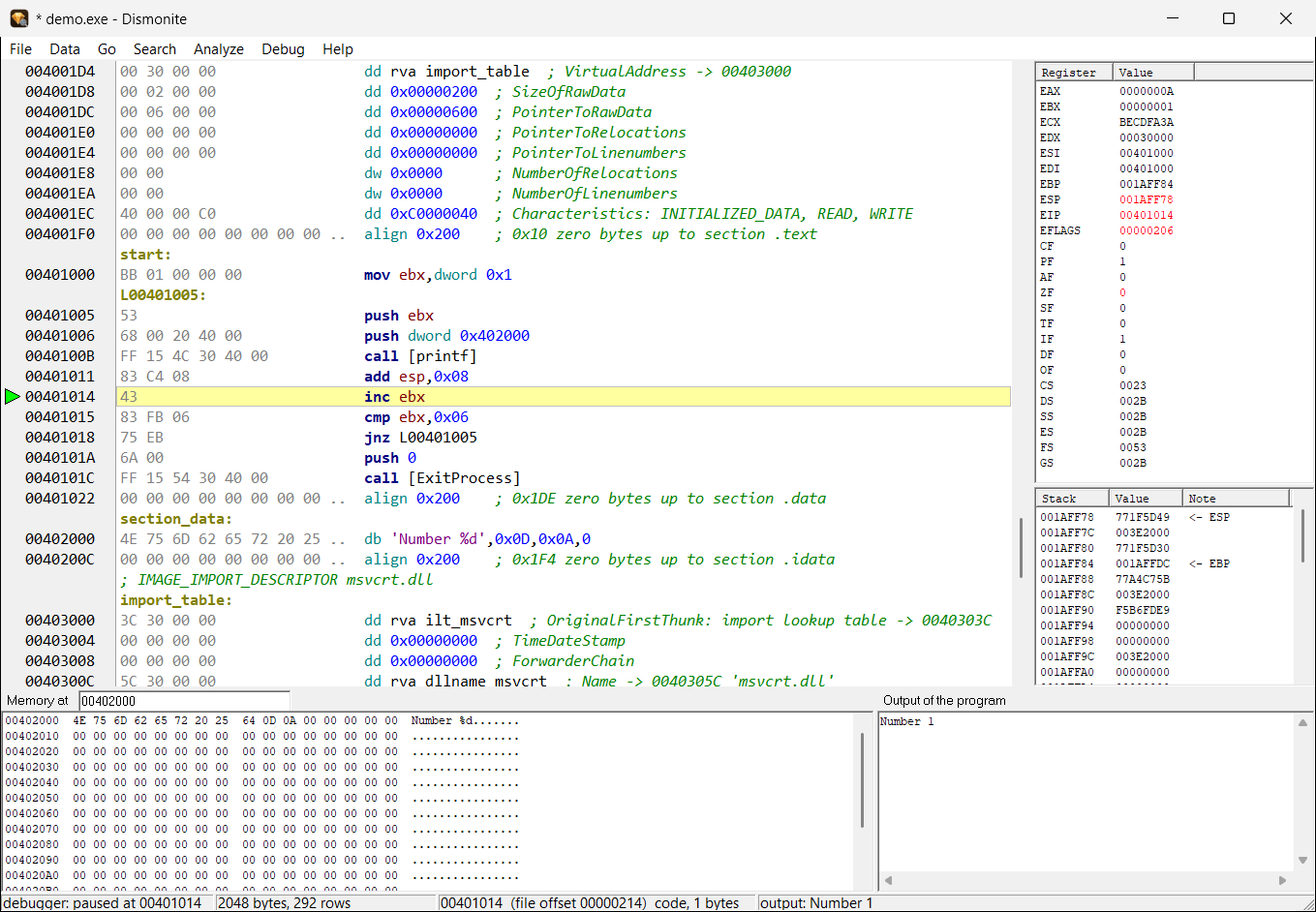Click memory dump row 00402050
This screenshot has height=912, width=1316.
[262, 798]
